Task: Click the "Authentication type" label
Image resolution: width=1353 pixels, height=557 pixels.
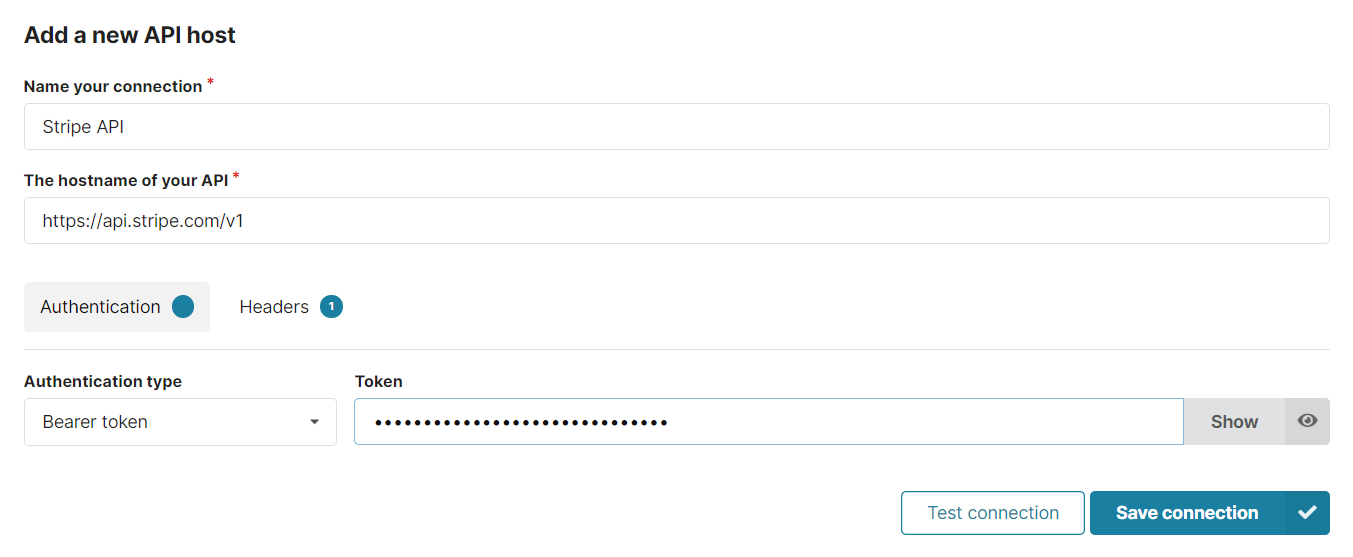Action: (103, 381)
